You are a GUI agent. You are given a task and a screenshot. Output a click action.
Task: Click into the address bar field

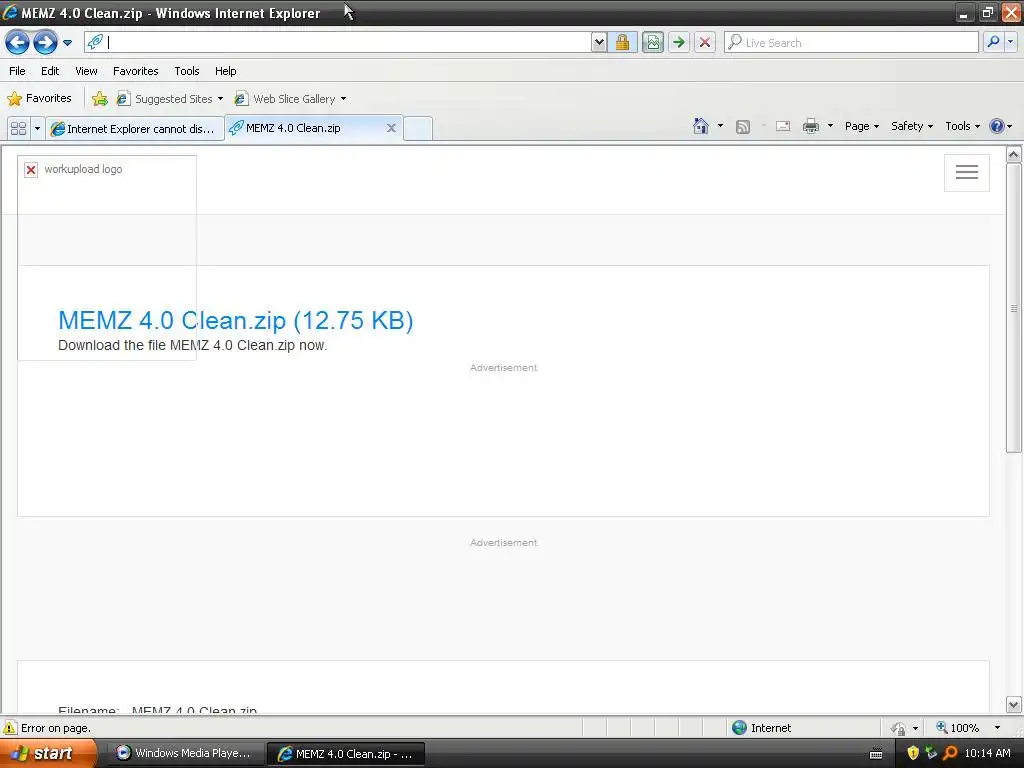338,42
